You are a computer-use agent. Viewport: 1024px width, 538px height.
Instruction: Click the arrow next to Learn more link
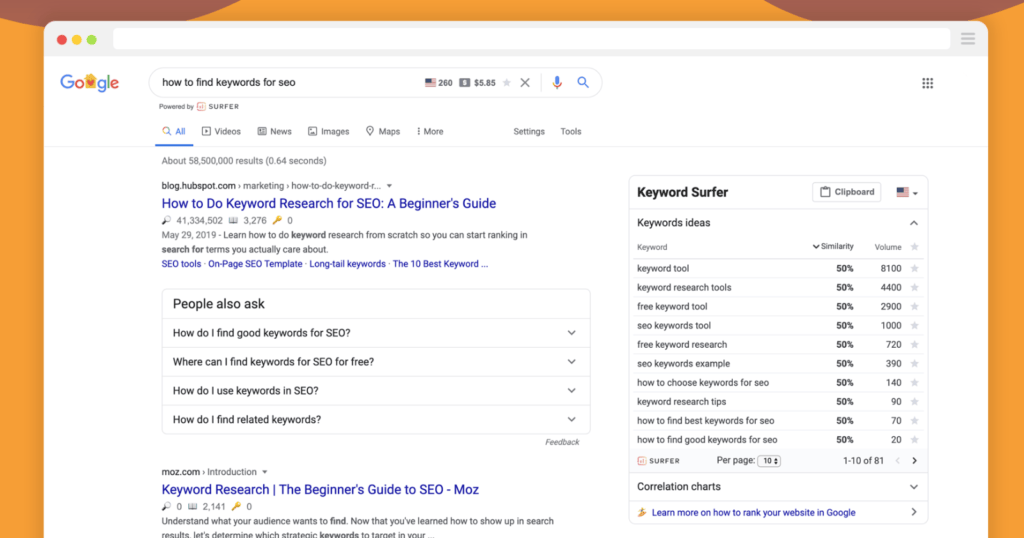tap(914, 513)
